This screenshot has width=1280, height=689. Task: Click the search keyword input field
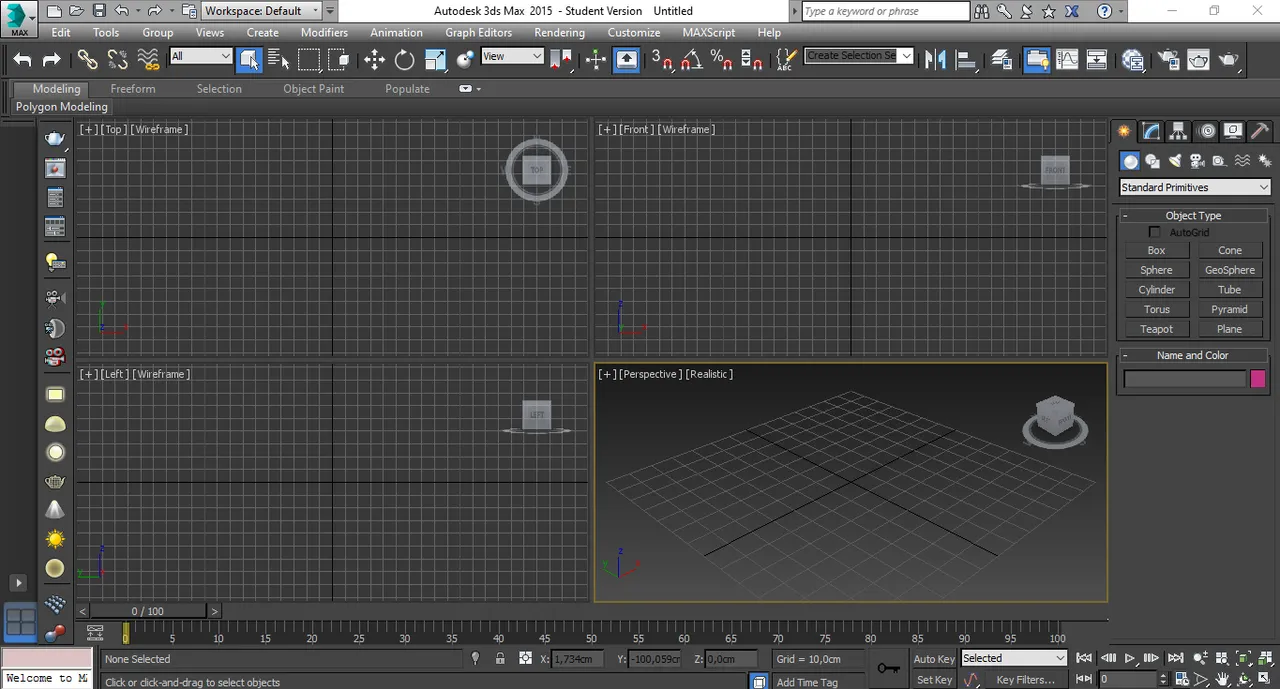tap(886, 11)
